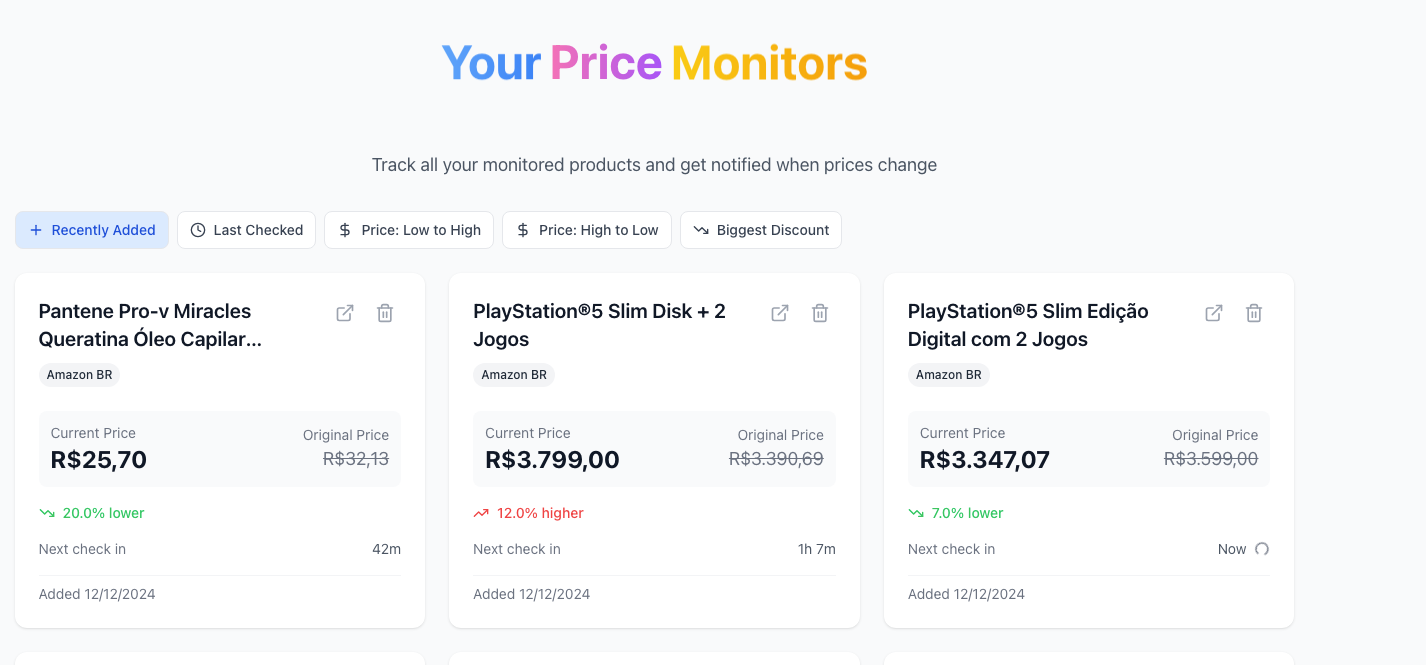Click the 7.0% lower discount label

pos(967,513)
